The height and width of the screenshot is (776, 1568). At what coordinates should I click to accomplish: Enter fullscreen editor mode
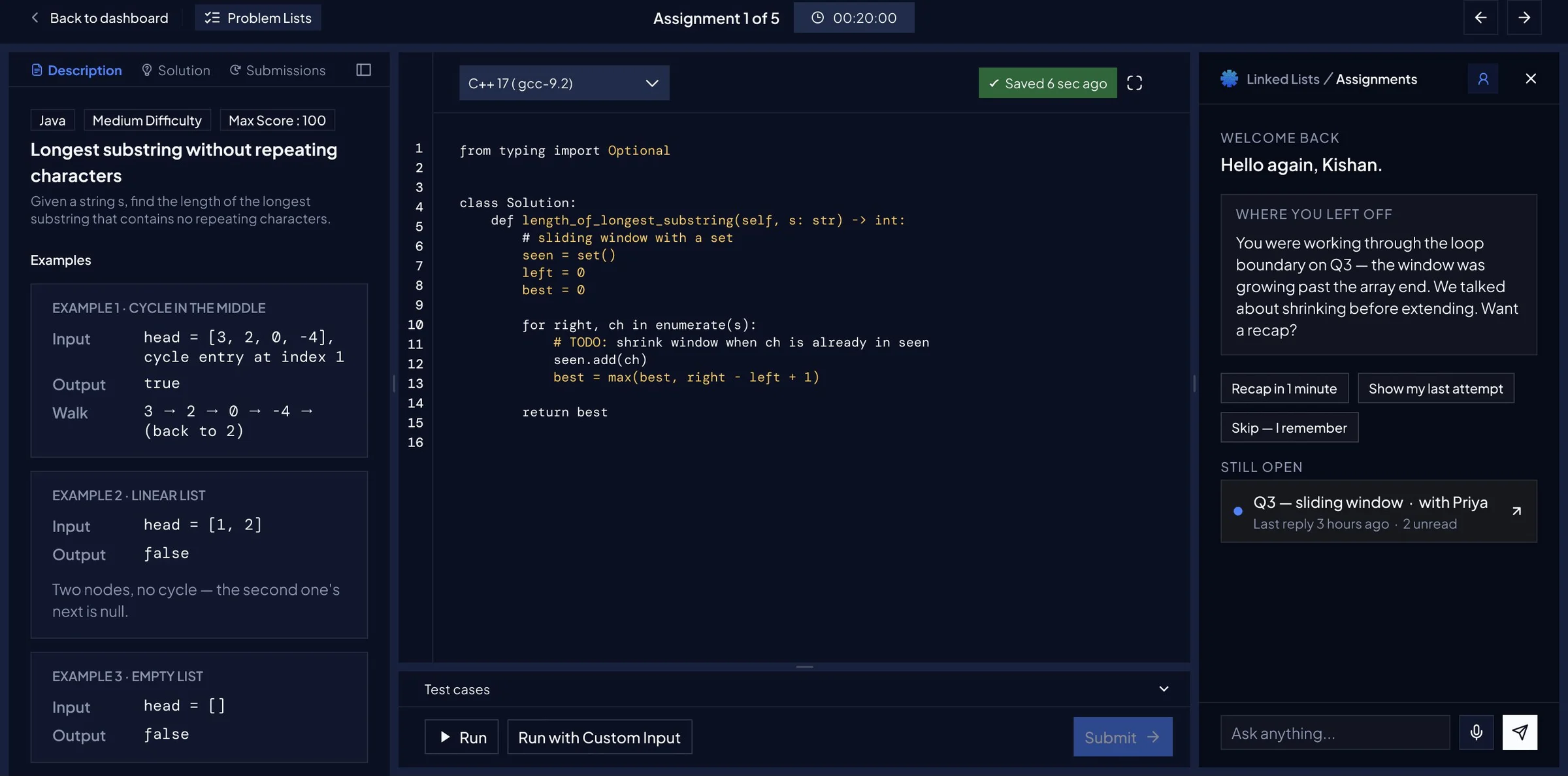1135,83
